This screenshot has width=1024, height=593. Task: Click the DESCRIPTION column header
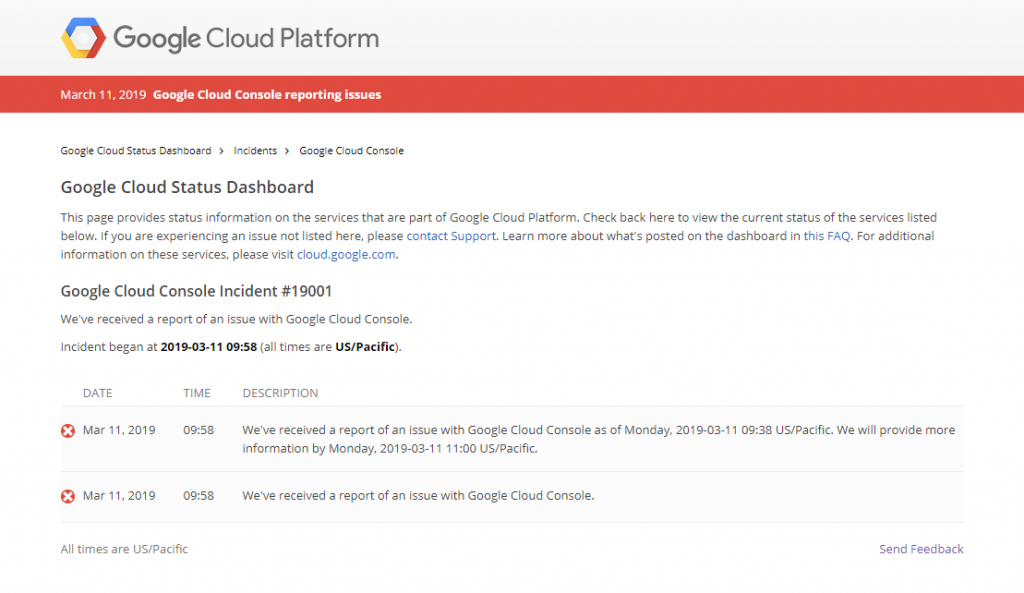point(280,393)
